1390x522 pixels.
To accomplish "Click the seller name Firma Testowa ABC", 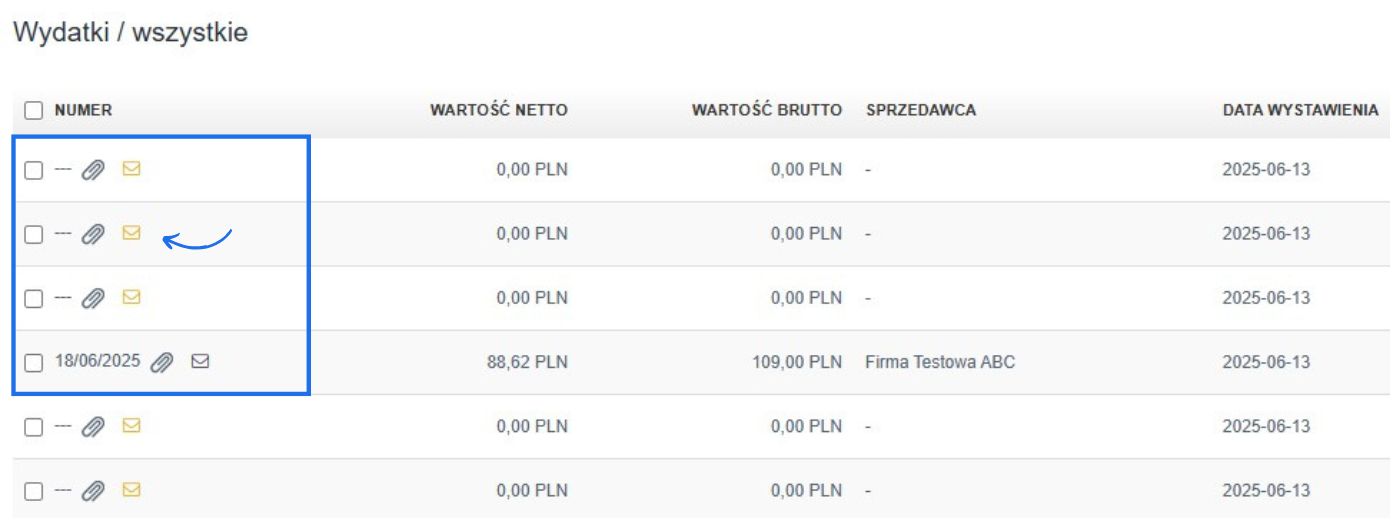I will click(x=939, y=362).
